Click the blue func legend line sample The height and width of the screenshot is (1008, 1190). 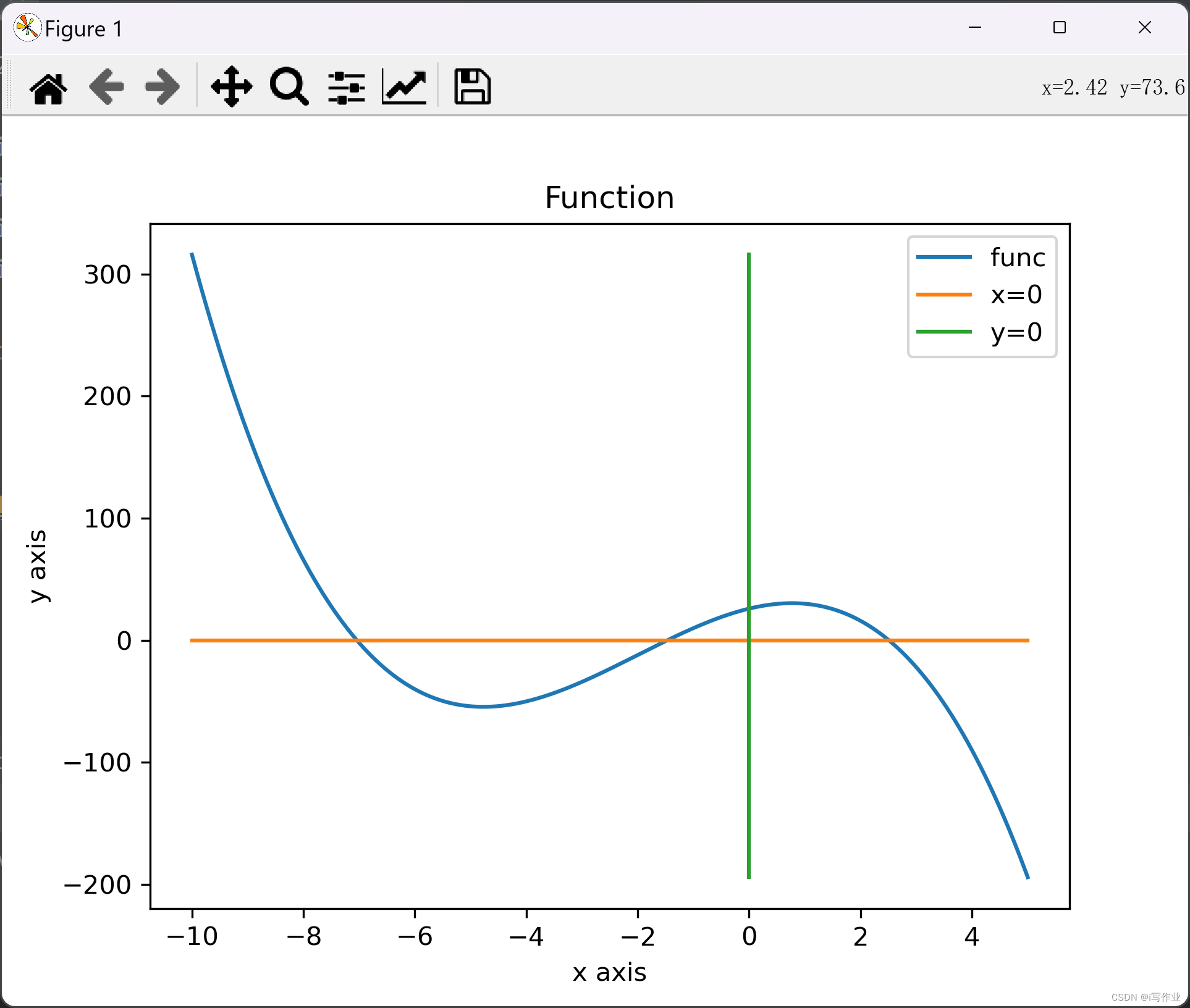click(943, 258)
